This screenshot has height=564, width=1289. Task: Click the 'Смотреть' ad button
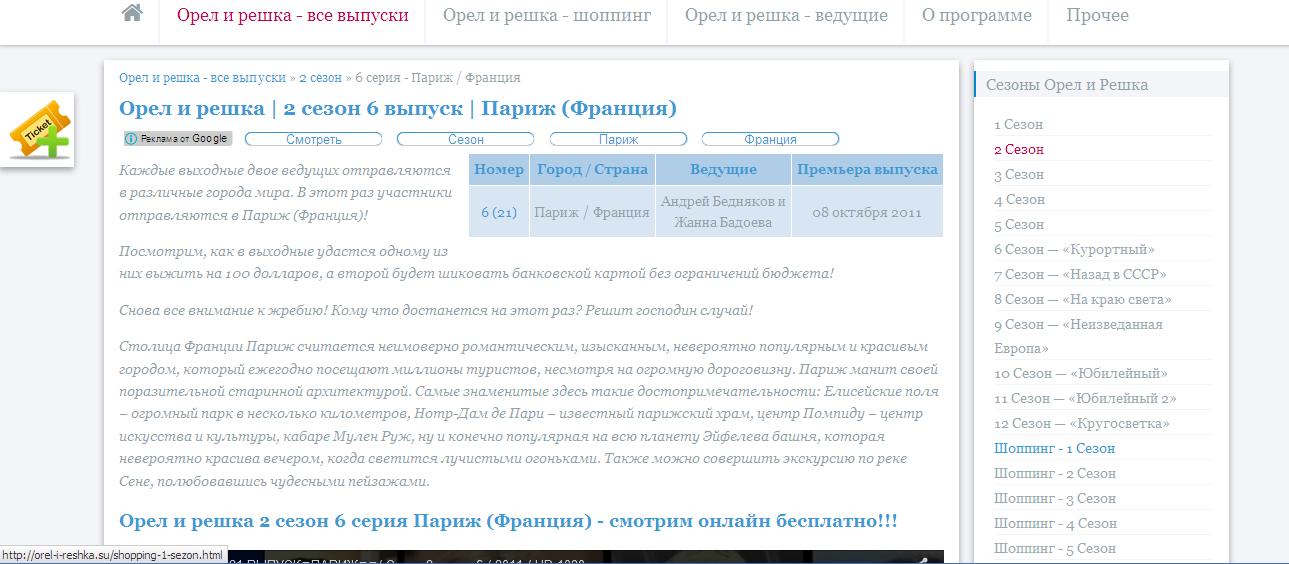tap(313, 139)
